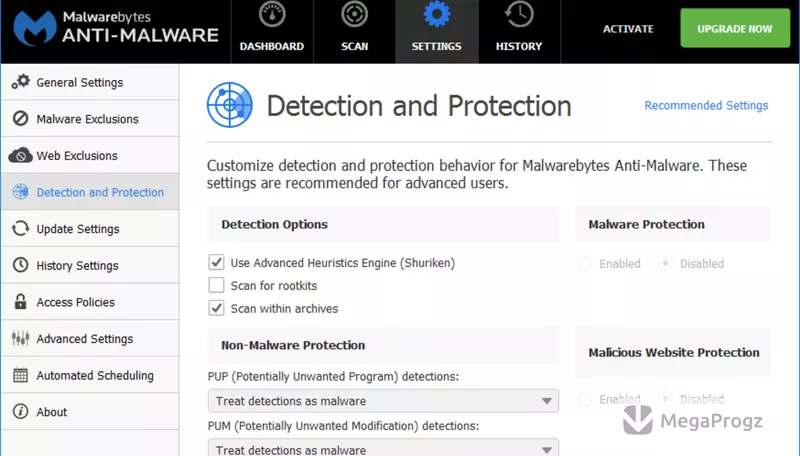Screen dimensions: 800x456
Task: Click the Malwarebytes logo icon
Action: 35,28
